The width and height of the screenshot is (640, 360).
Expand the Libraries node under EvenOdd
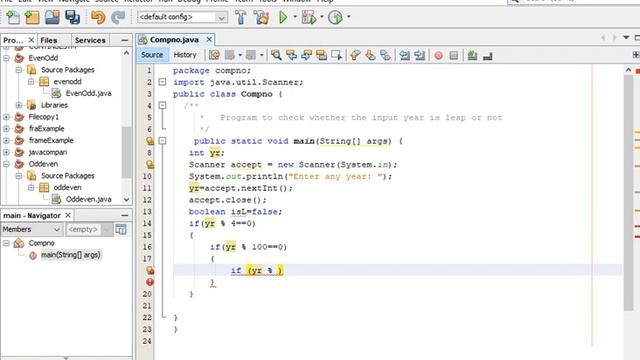[19, 105]
